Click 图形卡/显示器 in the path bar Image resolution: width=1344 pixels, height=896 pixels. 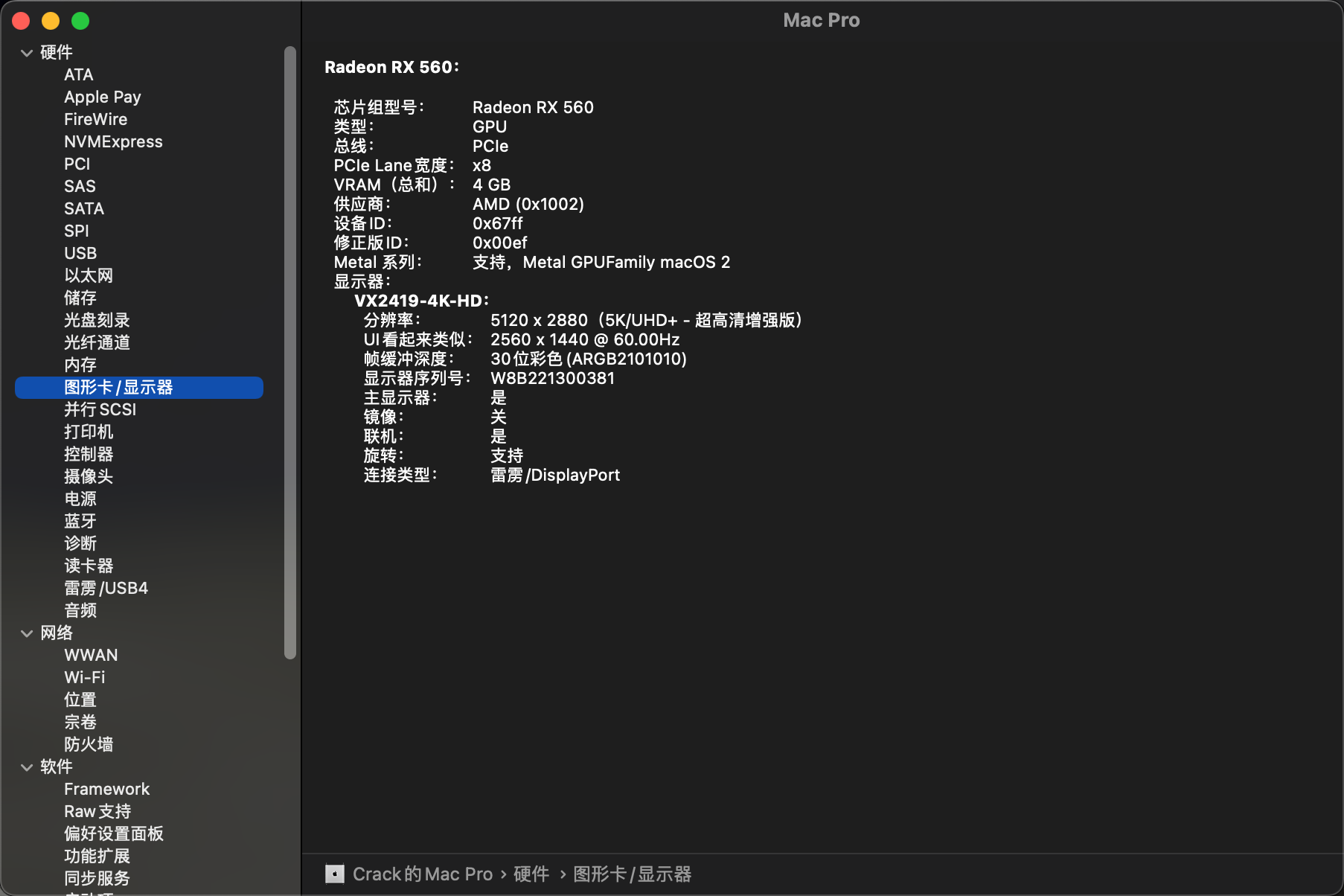tap(632, 874)
